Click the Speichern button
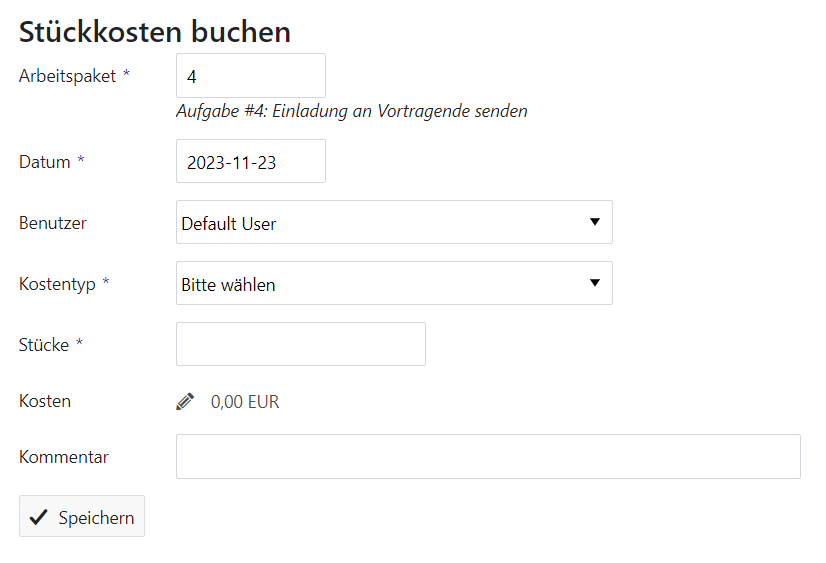The width and height of the screenshot is (826, 563). (82, 516)
